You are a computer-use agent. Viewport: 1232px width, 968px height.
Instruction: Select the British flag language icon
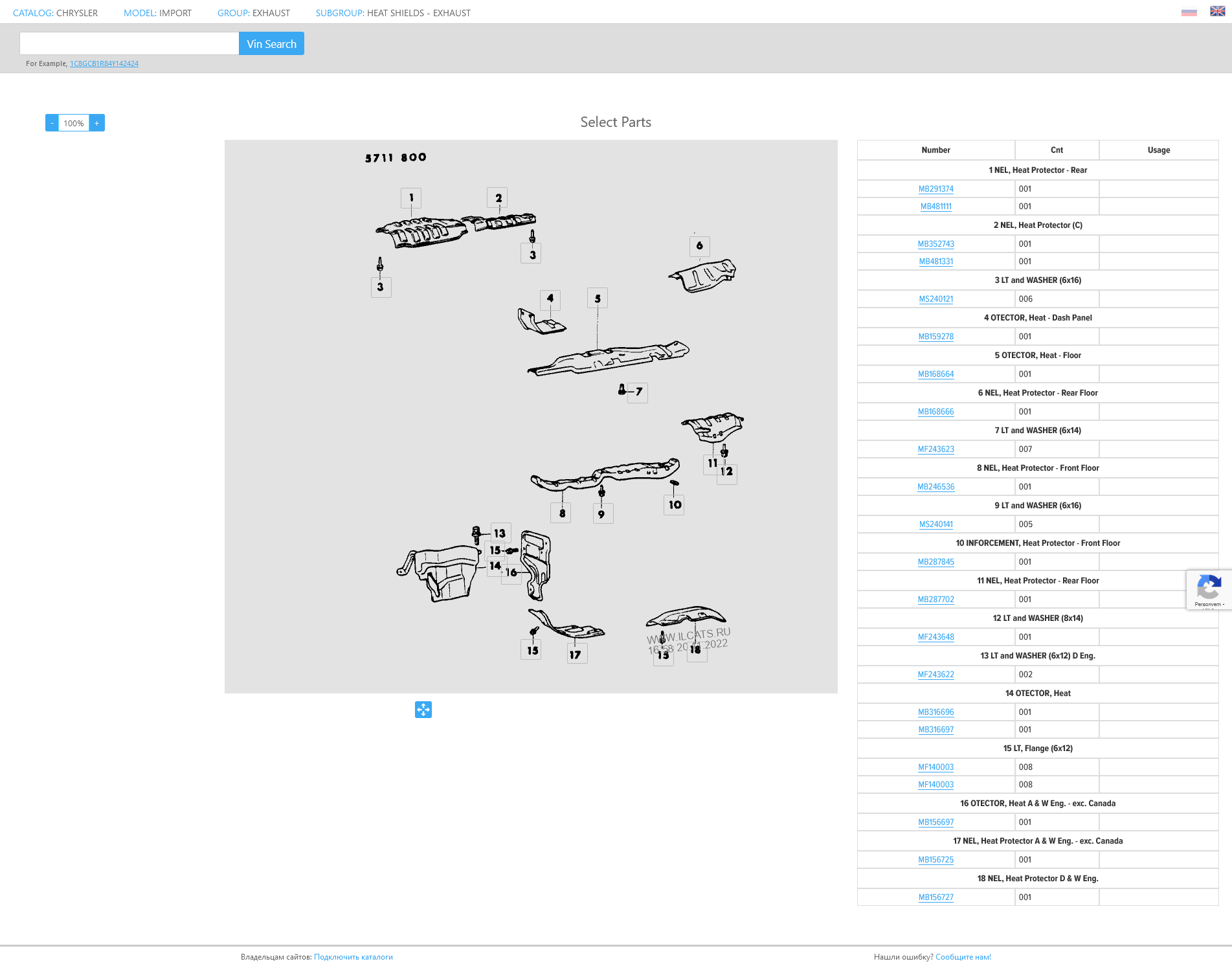(1217, 11)
